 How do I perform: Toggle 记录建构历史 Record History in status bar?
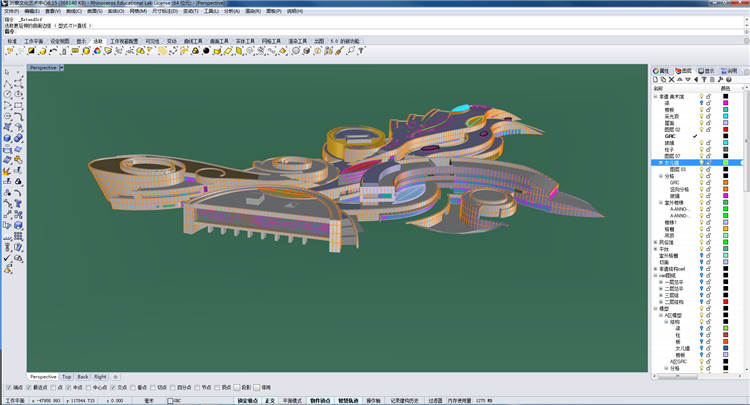coord(405,401)
